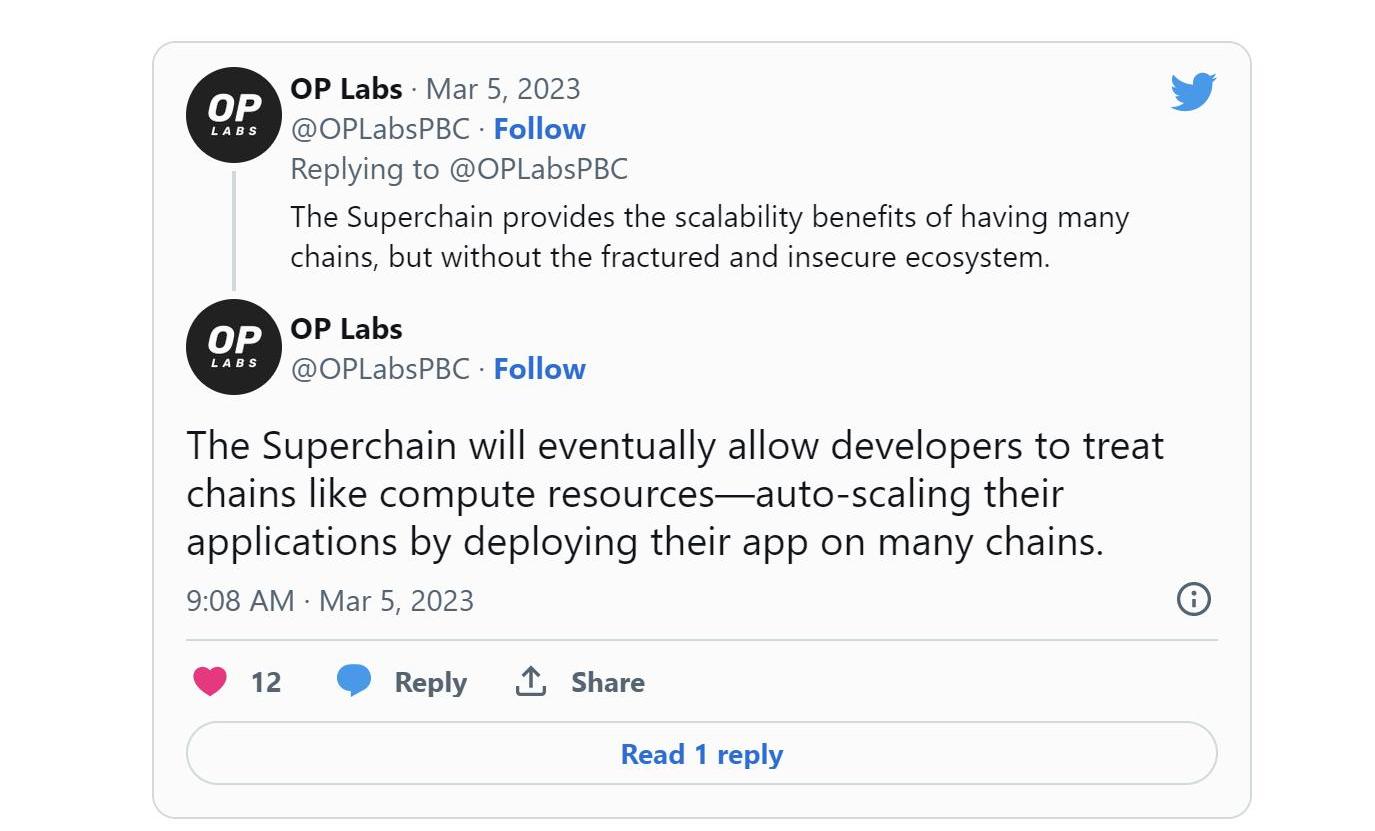Click the Twitter bird logo icon
Screen dimensions: 1375x831
1193,92
